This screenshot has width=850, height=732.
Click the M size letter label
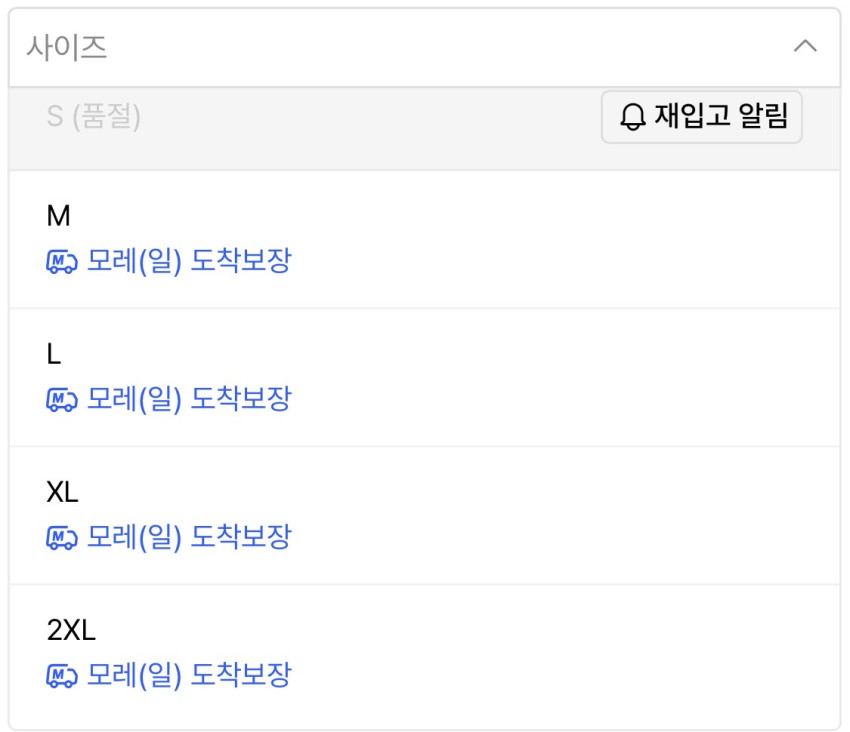(x=59, y=216)
